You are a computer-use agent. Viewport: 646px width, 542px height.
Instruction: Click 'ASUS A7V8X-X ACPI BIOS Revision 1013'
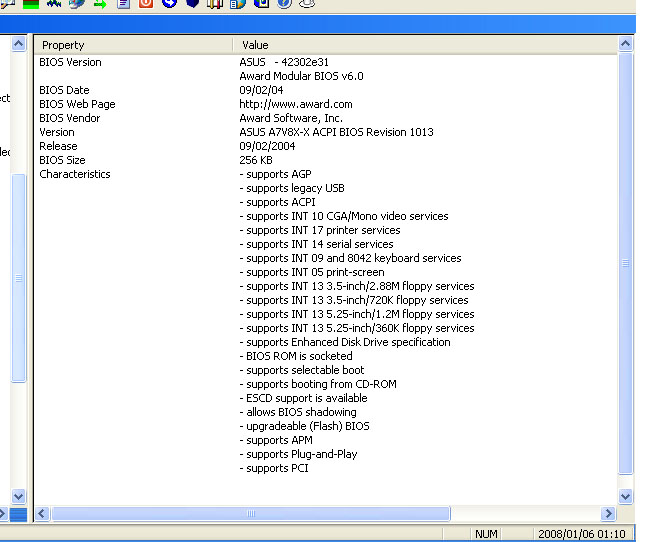[x=336, y=132]
